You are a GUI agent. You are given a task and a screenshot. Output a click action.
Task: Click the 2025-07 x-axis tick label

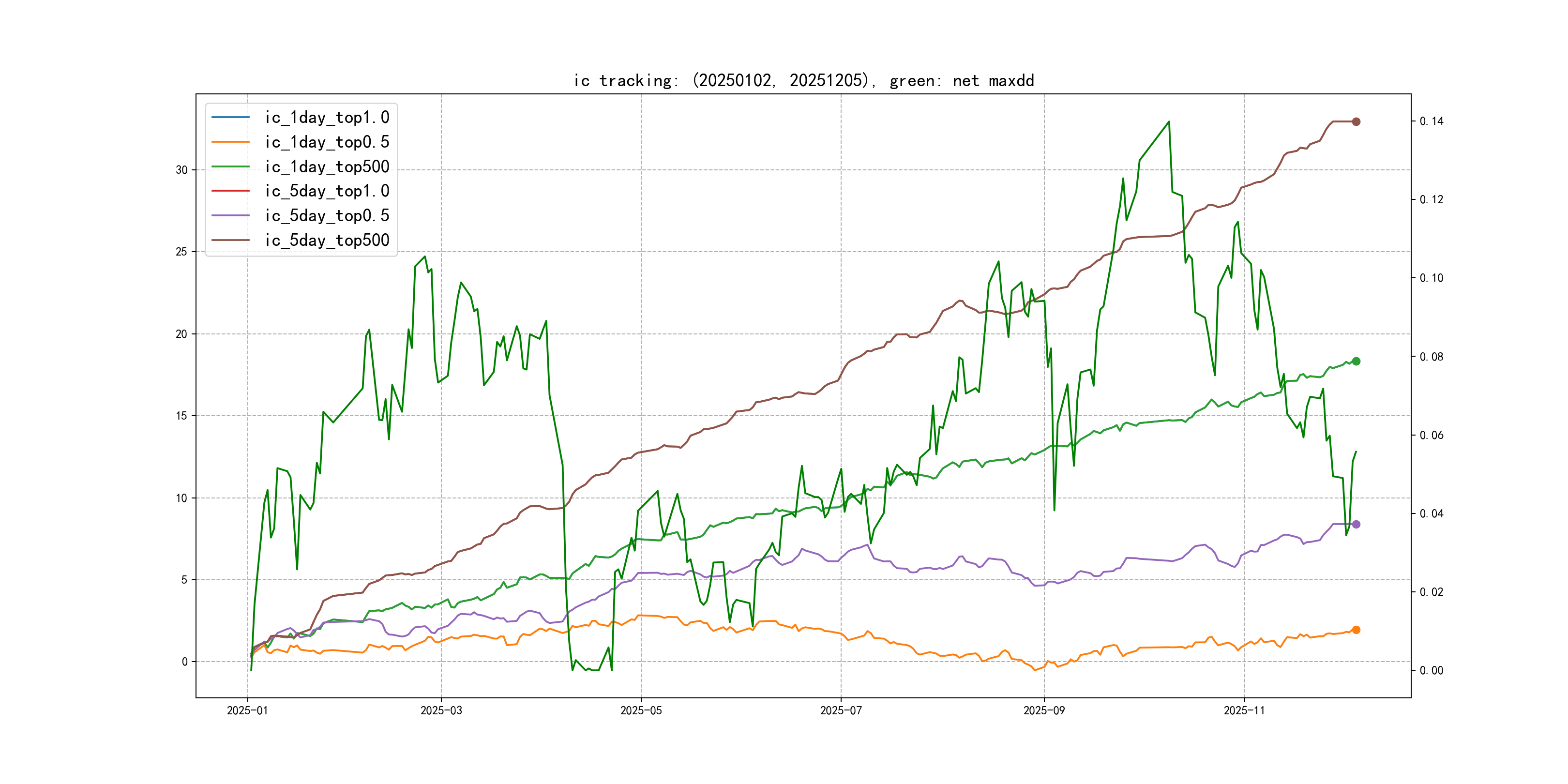tap(841, 710)
